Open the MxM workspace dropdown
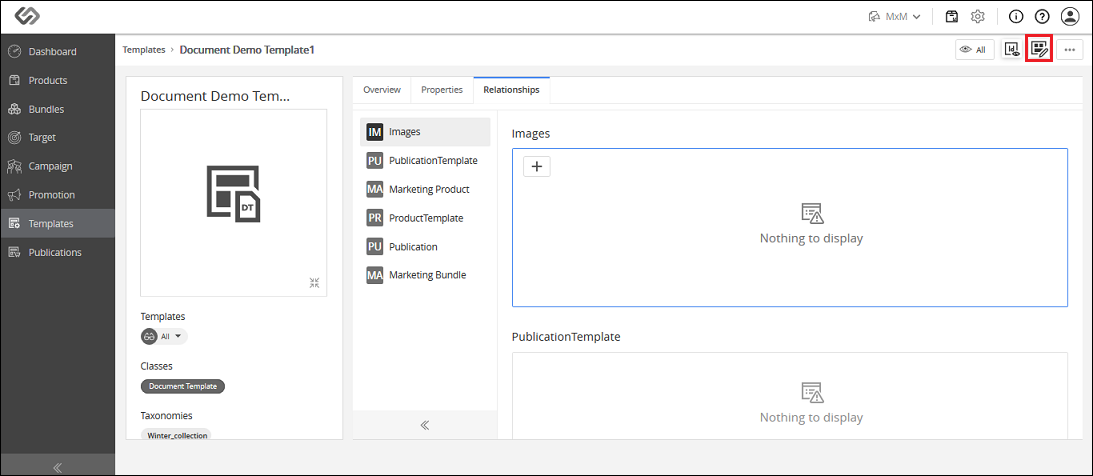Image resolution: width=1093 pixels, height=476 pixels. [x=896, y=16]
